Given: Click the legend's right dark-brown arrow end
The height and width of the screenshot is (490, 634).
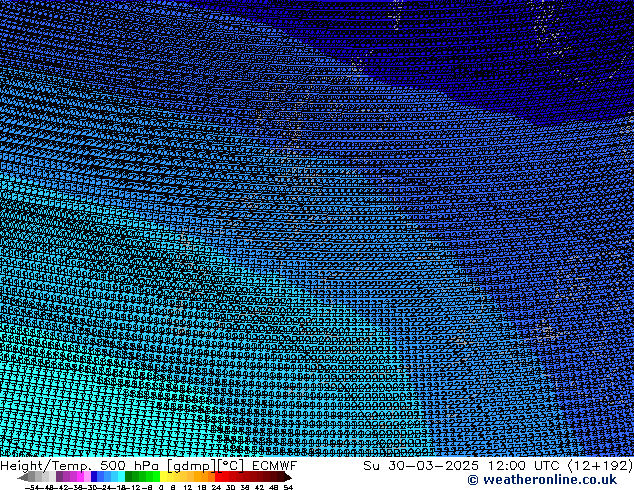Looking at the screenshot, I should pyautogui.click(x=288, y=477).
